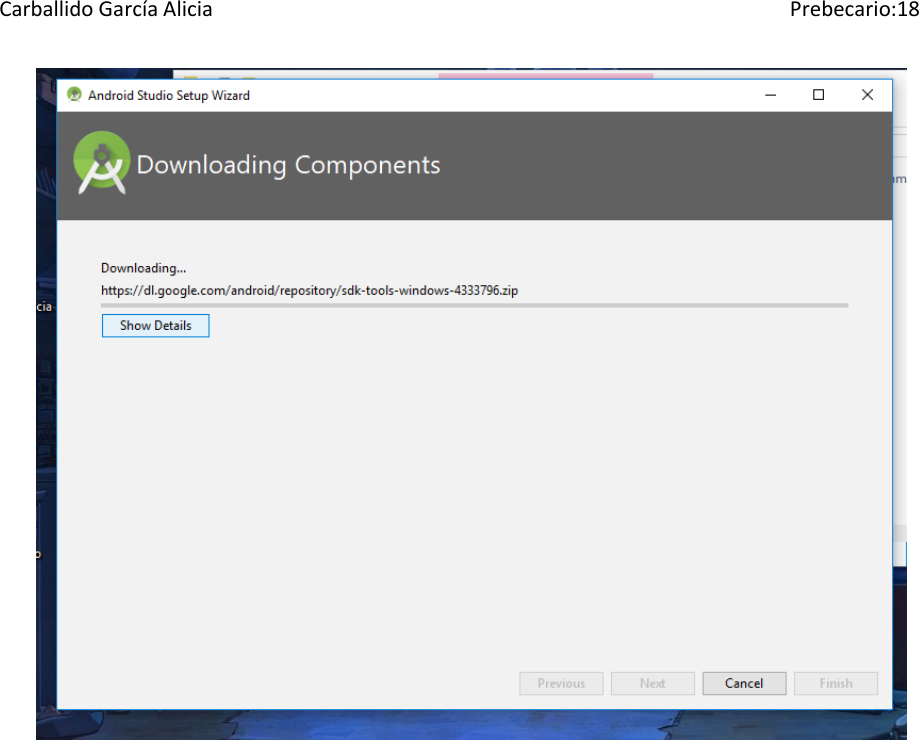Click the Show Details button
Viewport: 919px width, 740px height.
[x=155, y=326]
